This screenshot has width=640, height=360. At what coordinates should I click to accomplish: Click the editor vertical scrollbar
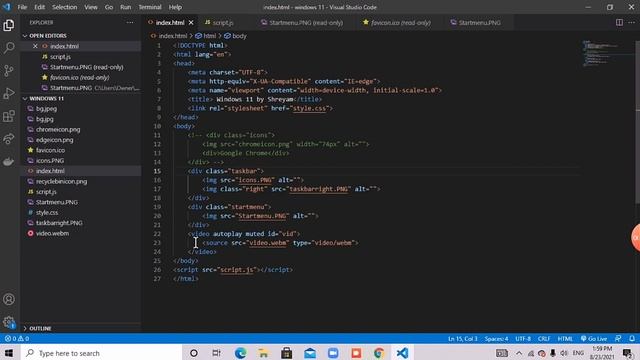click(x=637, y=122)
